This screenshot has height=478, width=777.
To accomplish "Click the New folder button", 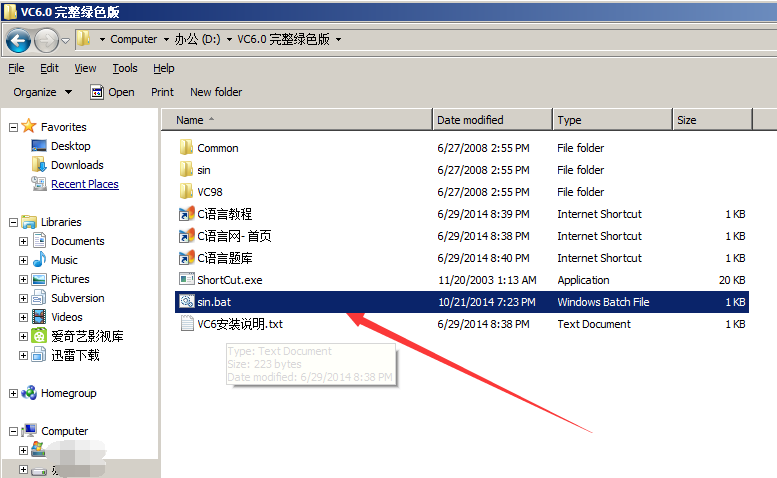I will tap(216, 92).
